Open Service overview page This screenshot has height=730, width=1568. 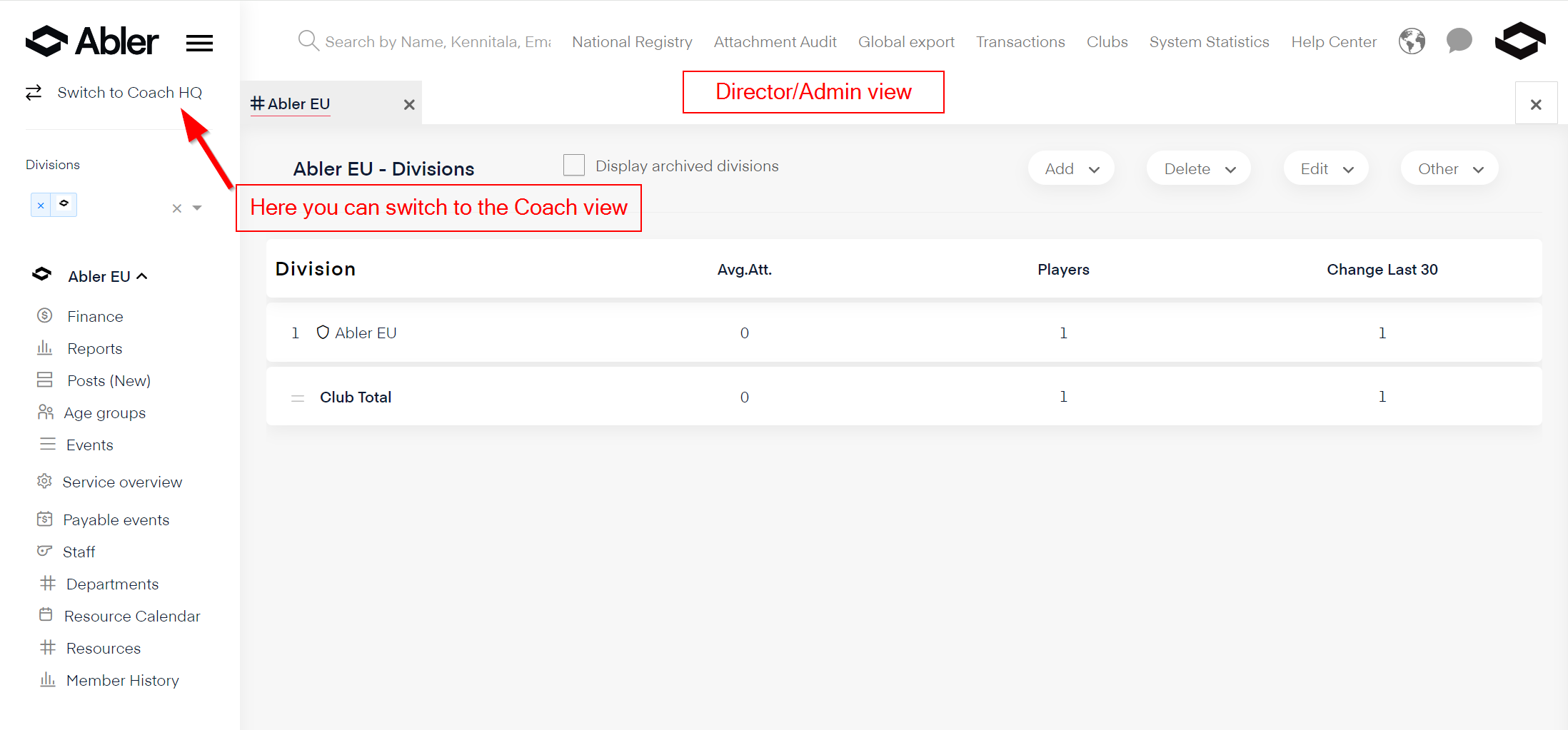(122, 482)
